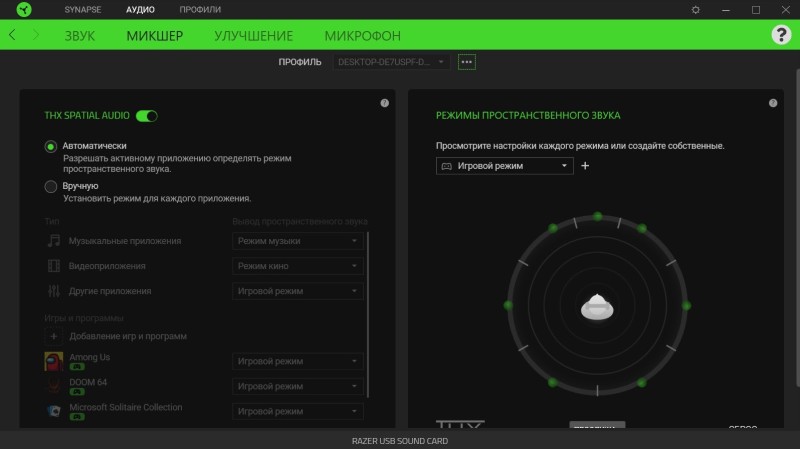Open the УЛУЧШЕНИЕ tab
The width and height of the screenshot is (800, 449).
tap(254, 36)
